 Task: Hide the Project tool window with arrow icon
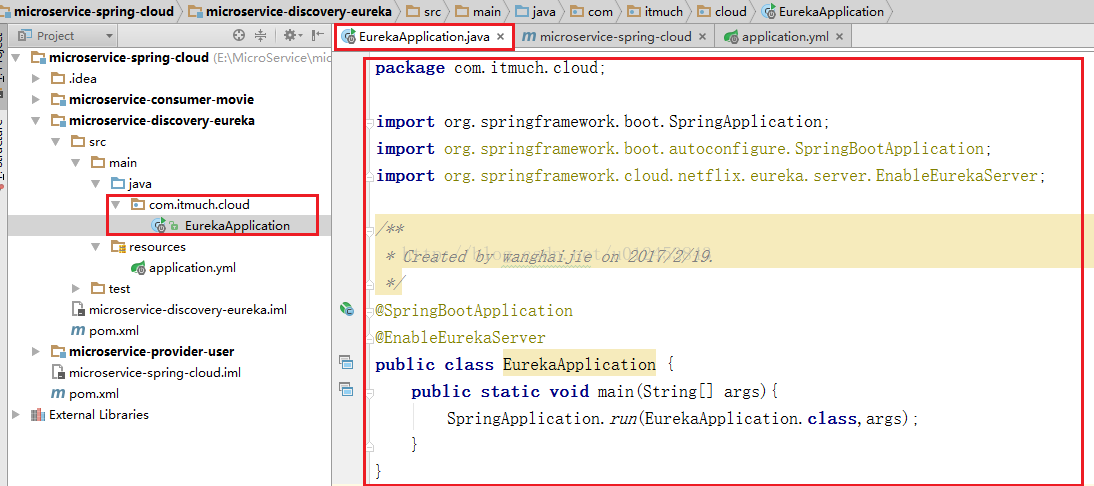pos(317,35)
